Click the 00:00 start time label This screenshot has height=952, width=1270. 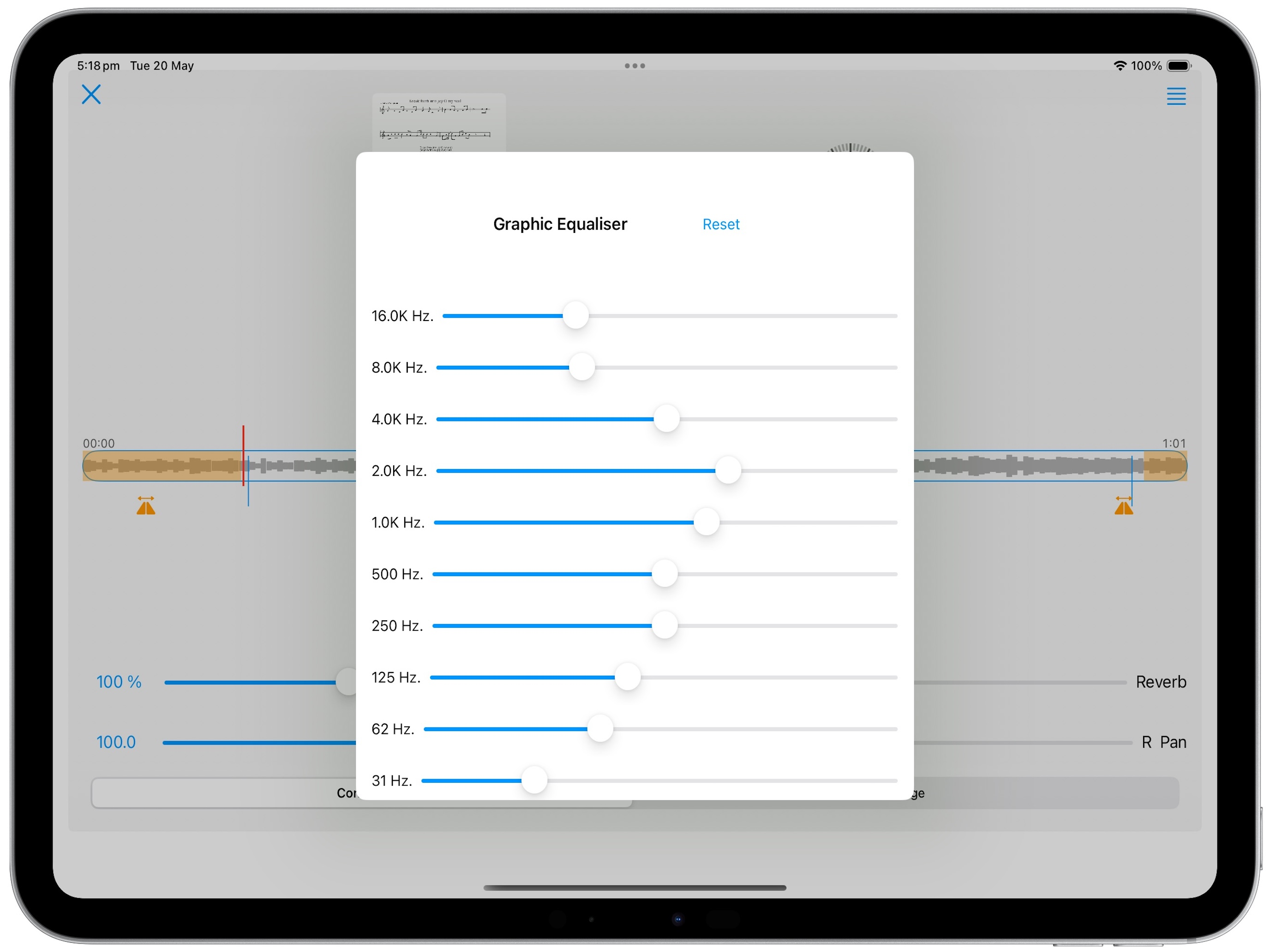click(99, 443)
